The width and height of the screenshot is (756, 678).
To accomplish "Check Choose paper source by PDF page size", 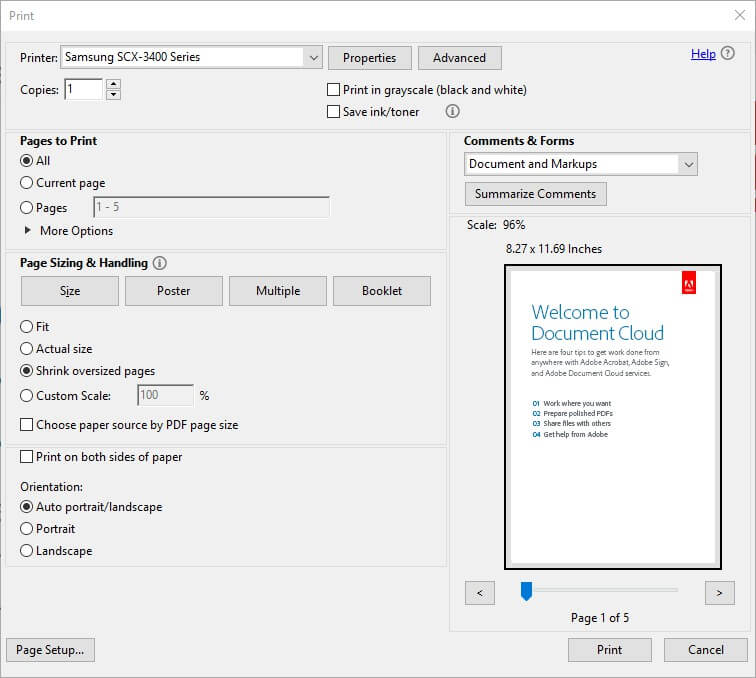I will tap(27, 425).
